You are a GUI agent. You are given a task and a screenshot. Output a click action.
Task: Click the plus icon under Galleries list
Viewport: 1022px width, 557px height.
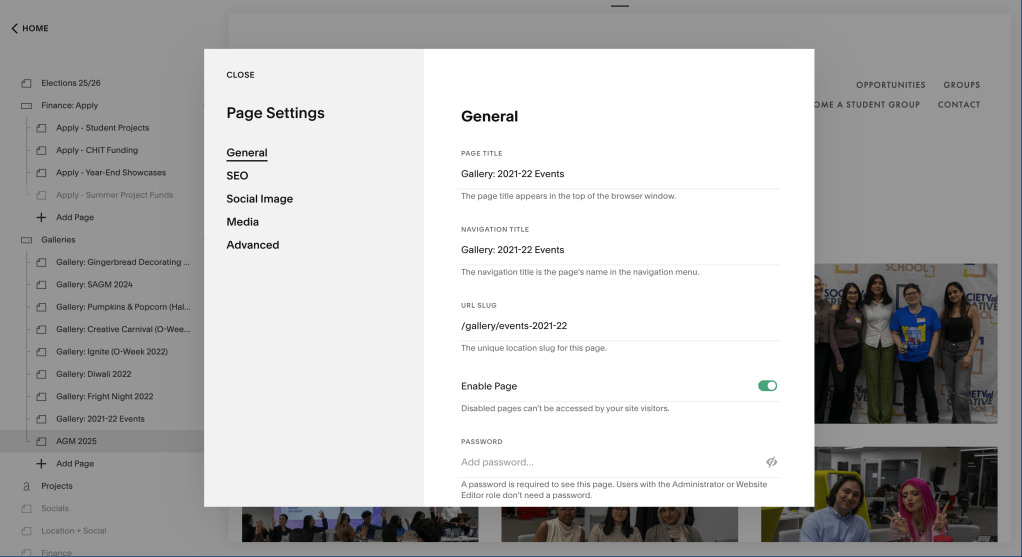click(41, 464)
